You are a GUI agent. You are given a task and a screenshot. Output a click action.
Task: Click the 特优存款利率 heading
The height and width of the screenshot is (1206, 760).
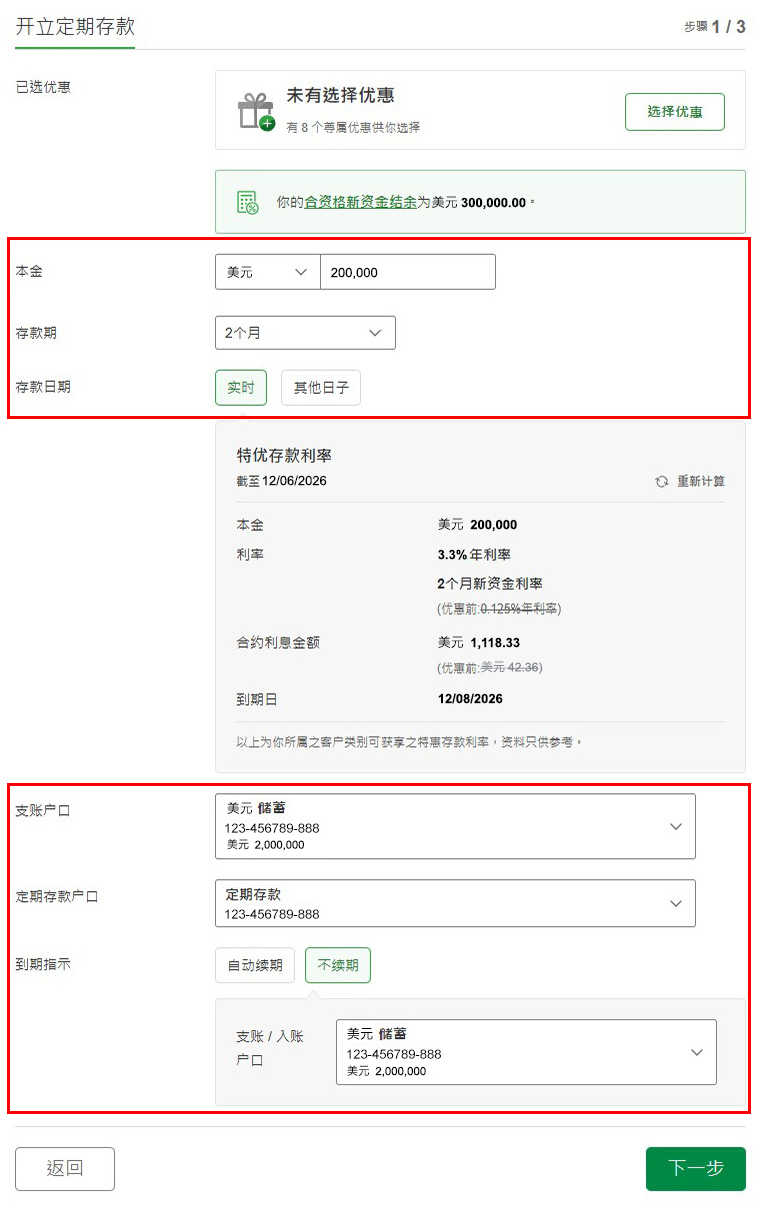point(284,456)
